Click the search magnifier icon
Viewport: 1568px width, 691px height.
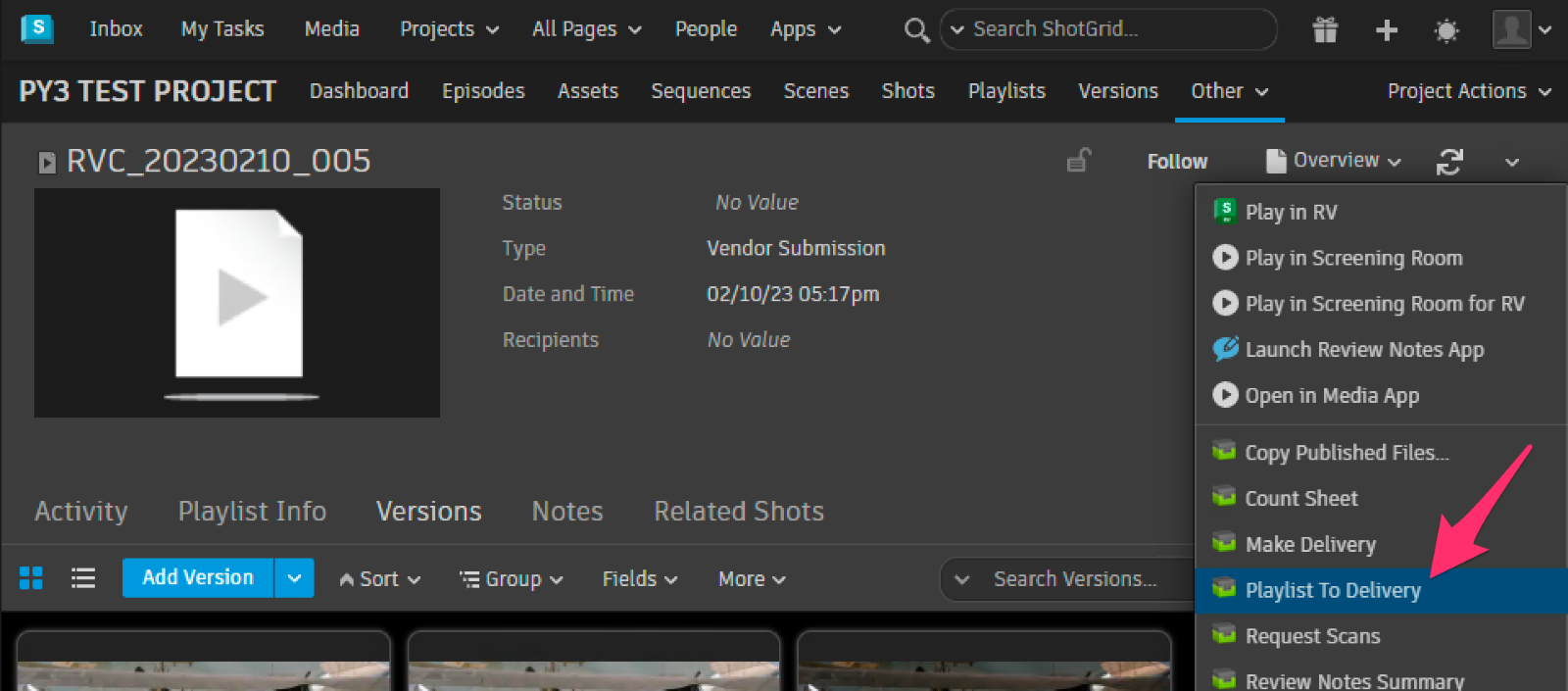click(x=916, y=30)
